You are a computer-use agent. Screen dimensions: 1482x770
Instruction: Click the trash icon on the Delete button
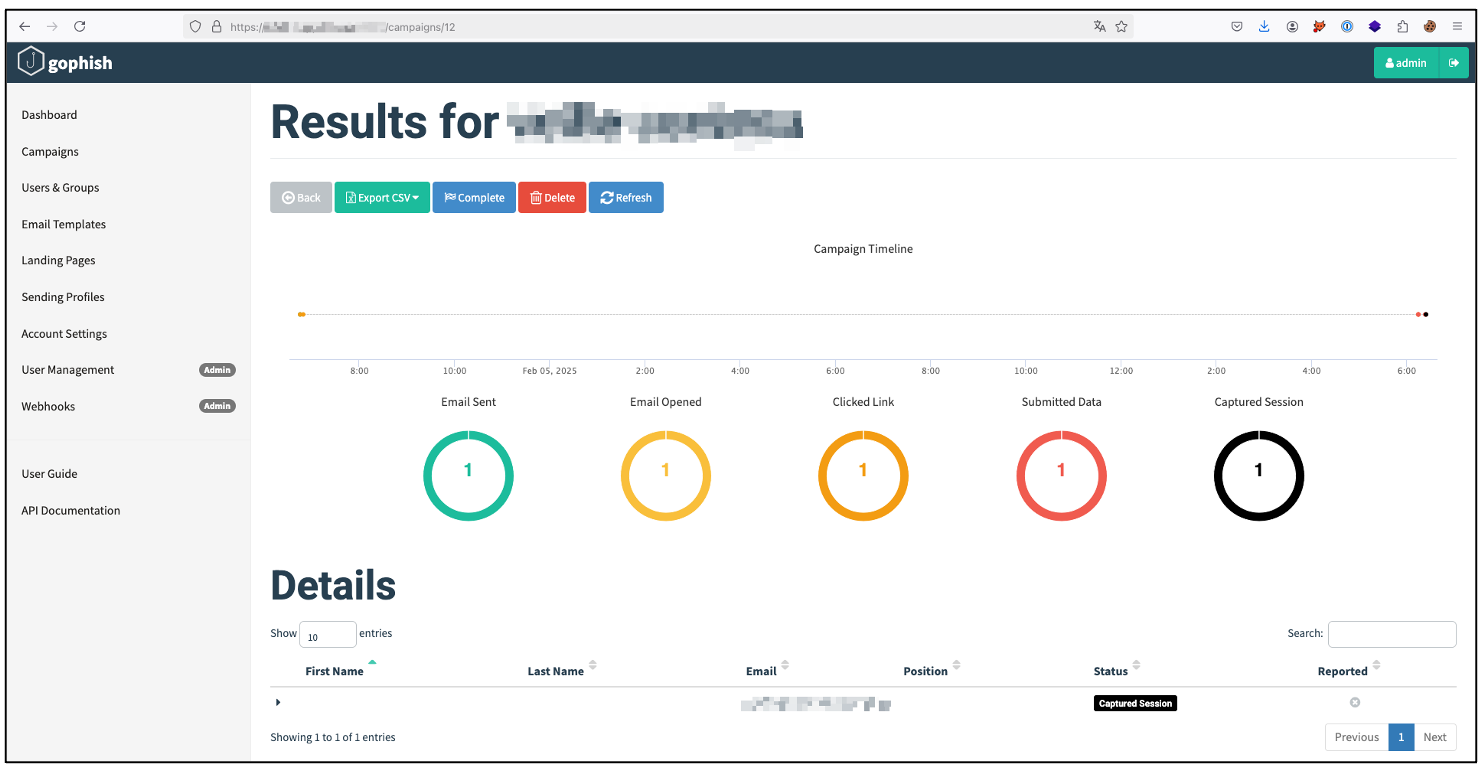(x=536, y=197)
